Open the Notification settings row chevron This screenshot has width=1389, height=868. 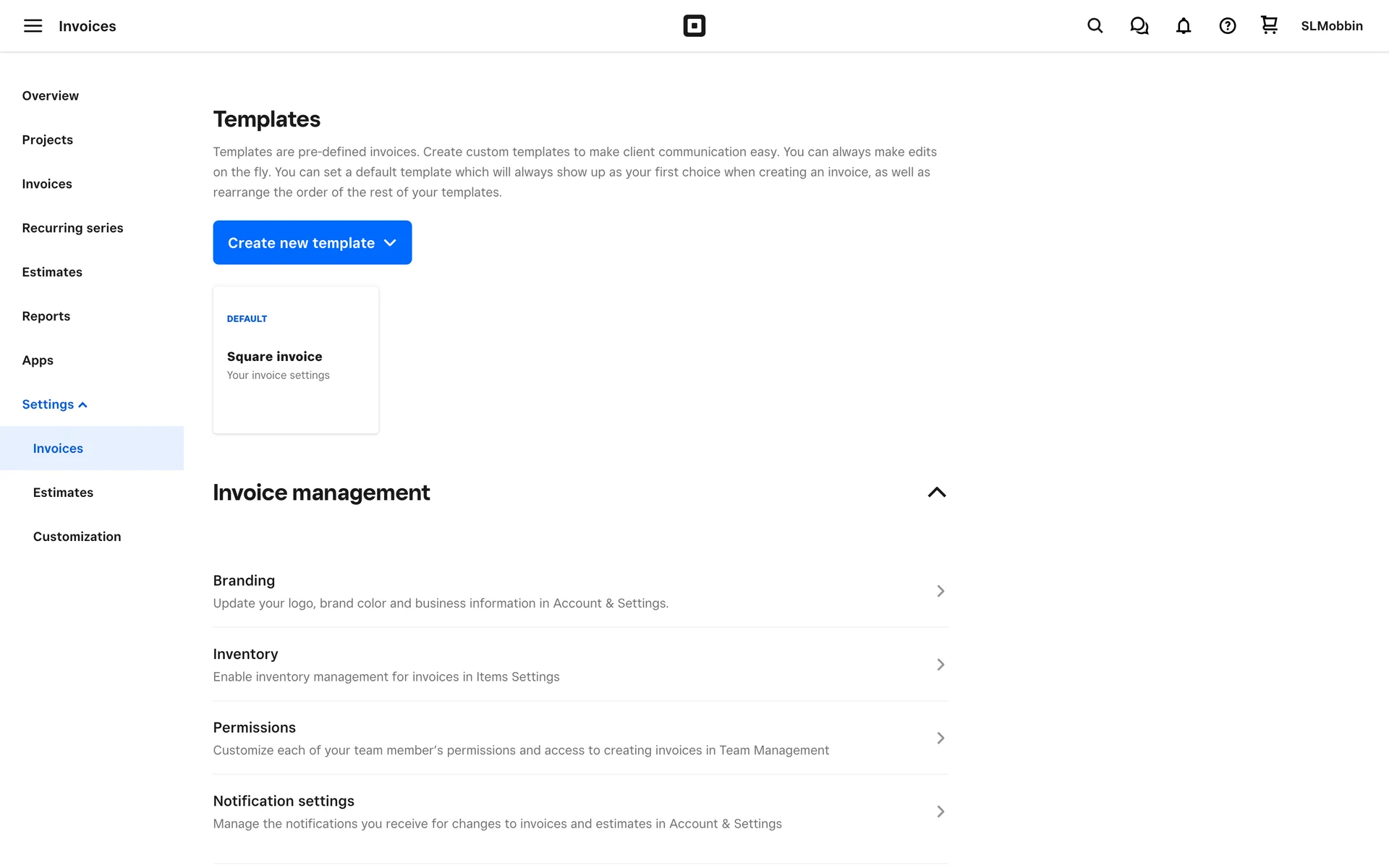(940, 812)
